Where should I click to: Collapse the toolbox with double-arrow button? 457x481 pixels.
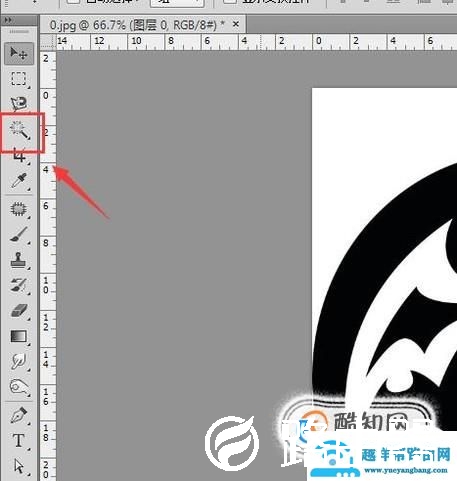8,20
